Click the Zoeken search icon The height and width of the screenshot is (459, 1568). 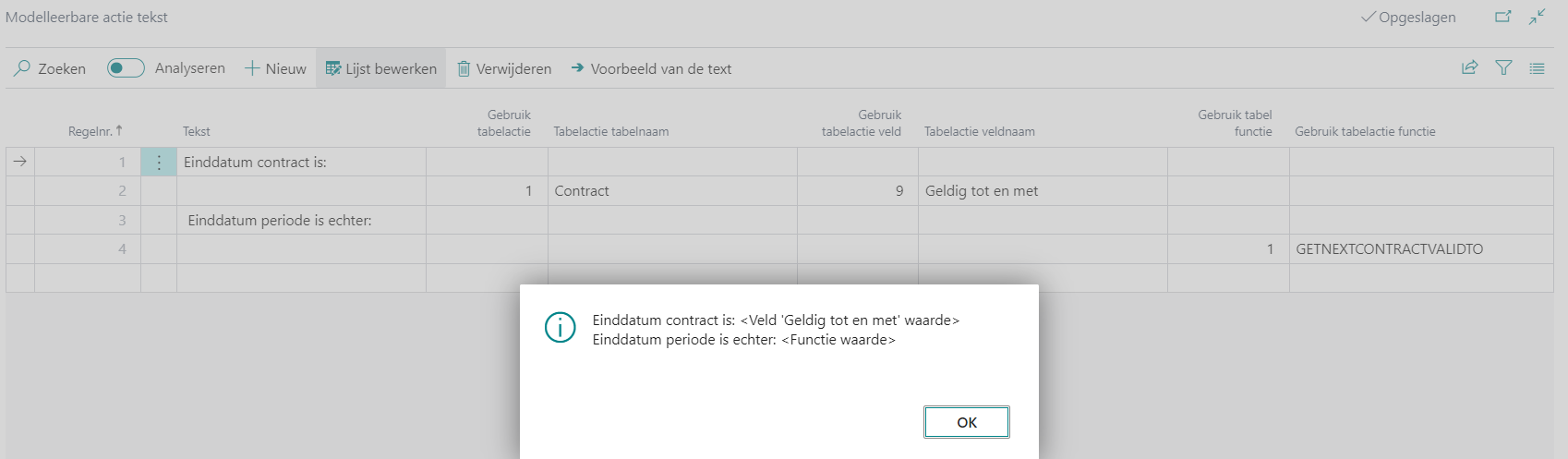(22, 68)
